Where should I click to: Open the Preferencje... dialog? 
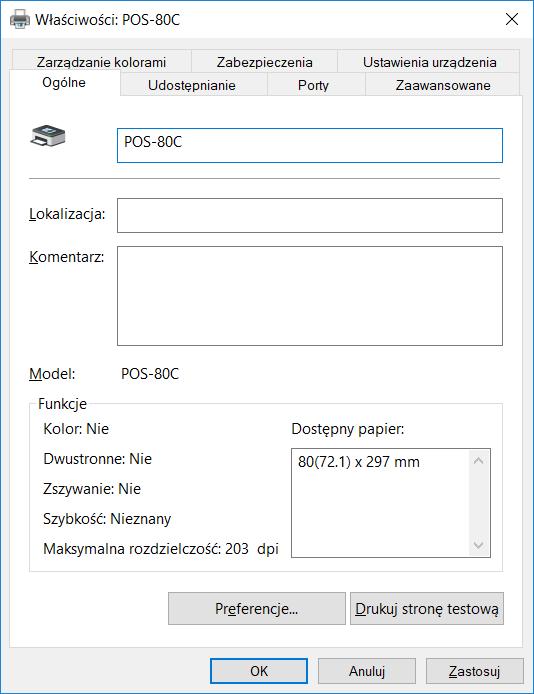tap(257, 609)
